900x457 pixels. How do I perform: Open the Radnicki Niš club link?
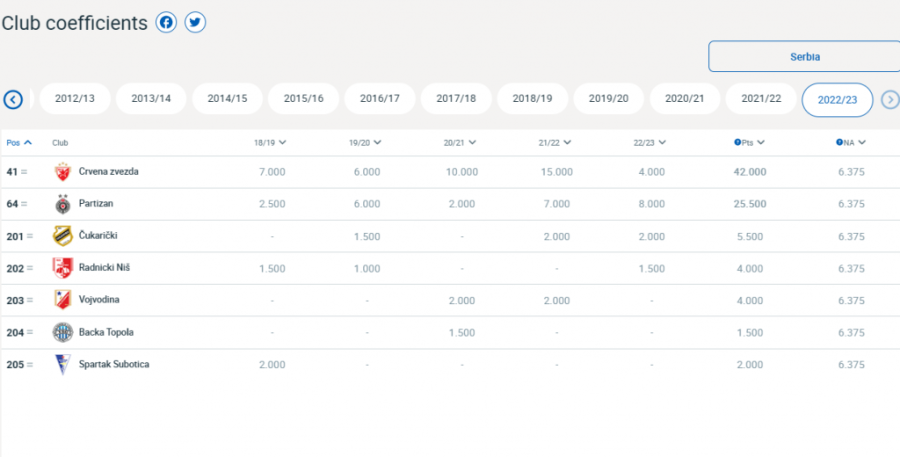pyautogui.click(x=105, y=268)
